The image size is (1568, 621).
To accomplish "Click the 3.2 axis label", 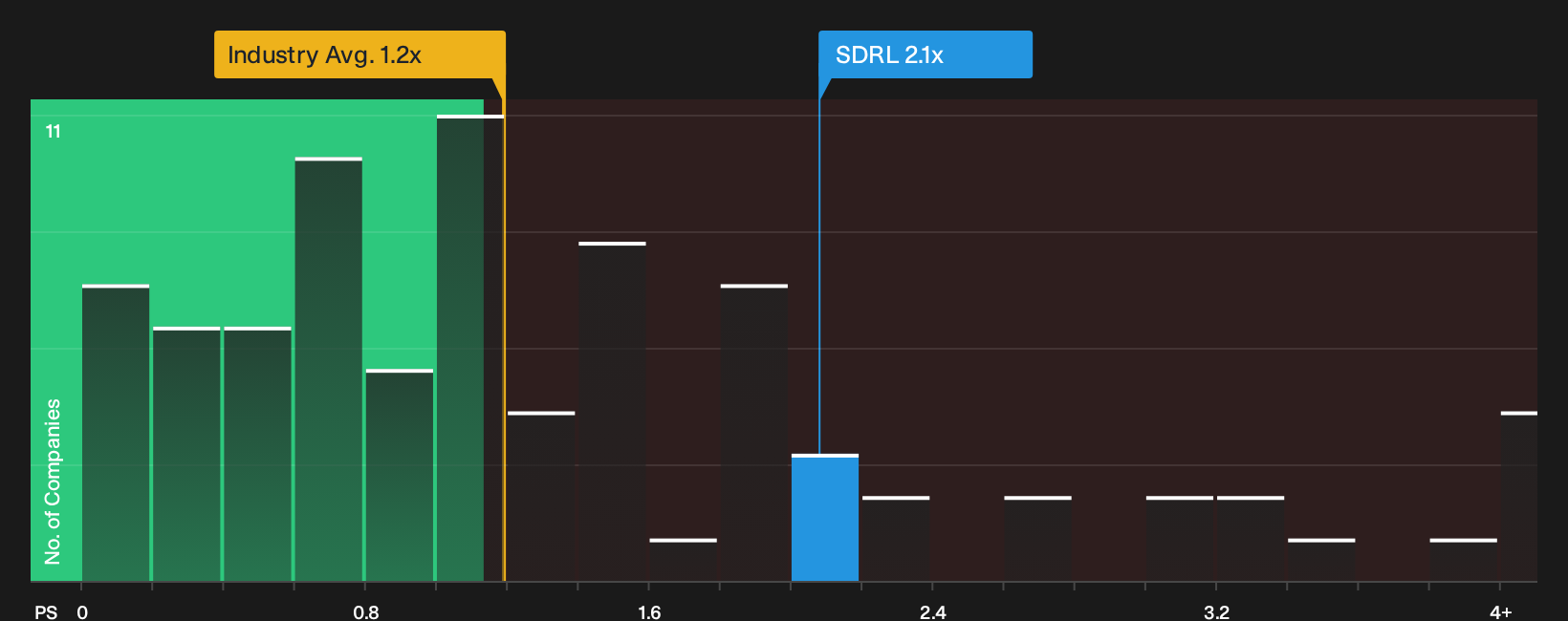I will [x=1216, y=612].
